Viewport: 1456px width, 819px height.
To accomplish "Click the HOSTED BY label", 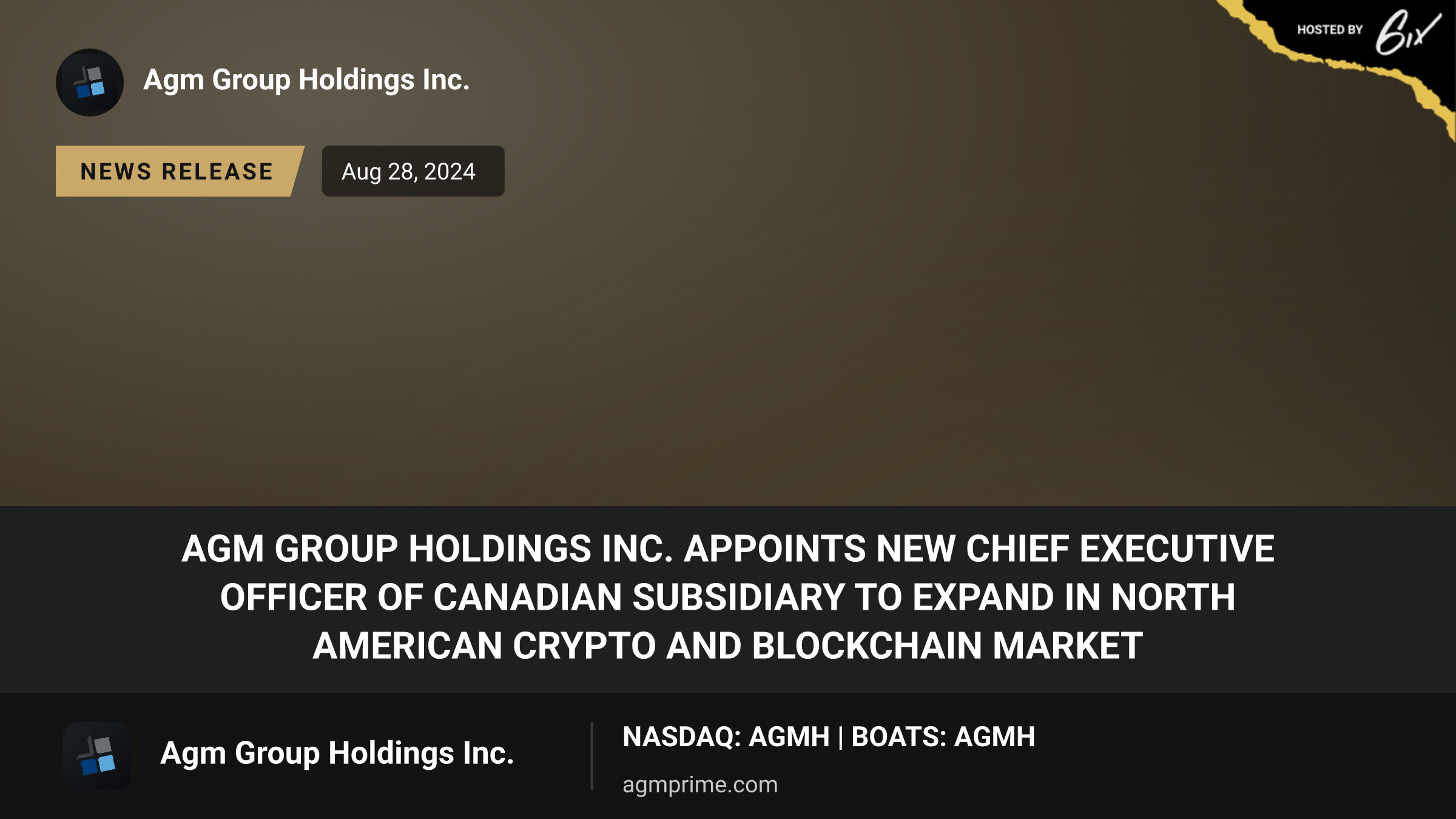I will (1330, 30).
